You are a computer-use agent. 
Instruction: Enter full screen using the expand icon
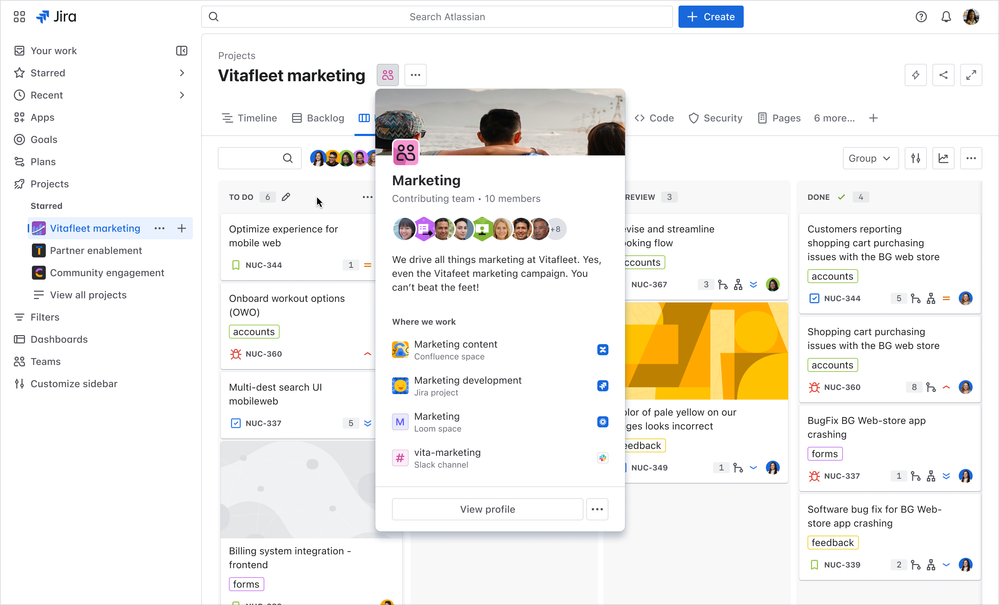coord(971,74)
